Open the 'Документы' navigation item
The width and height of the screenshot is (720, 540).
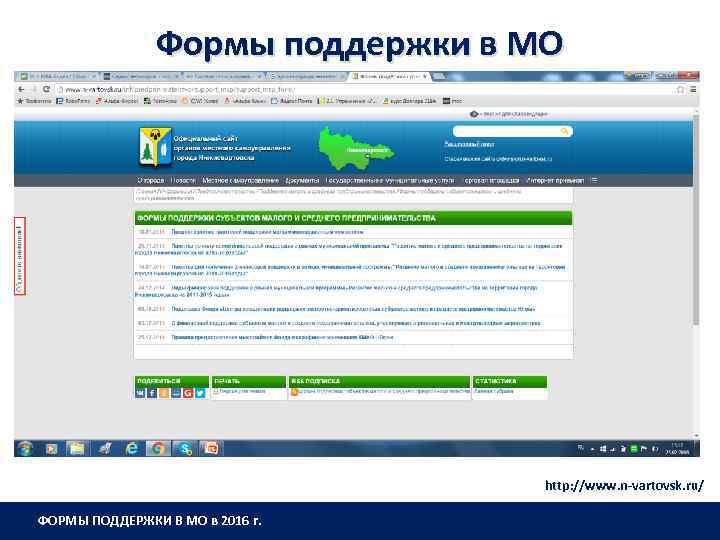(x=302, y=180)
